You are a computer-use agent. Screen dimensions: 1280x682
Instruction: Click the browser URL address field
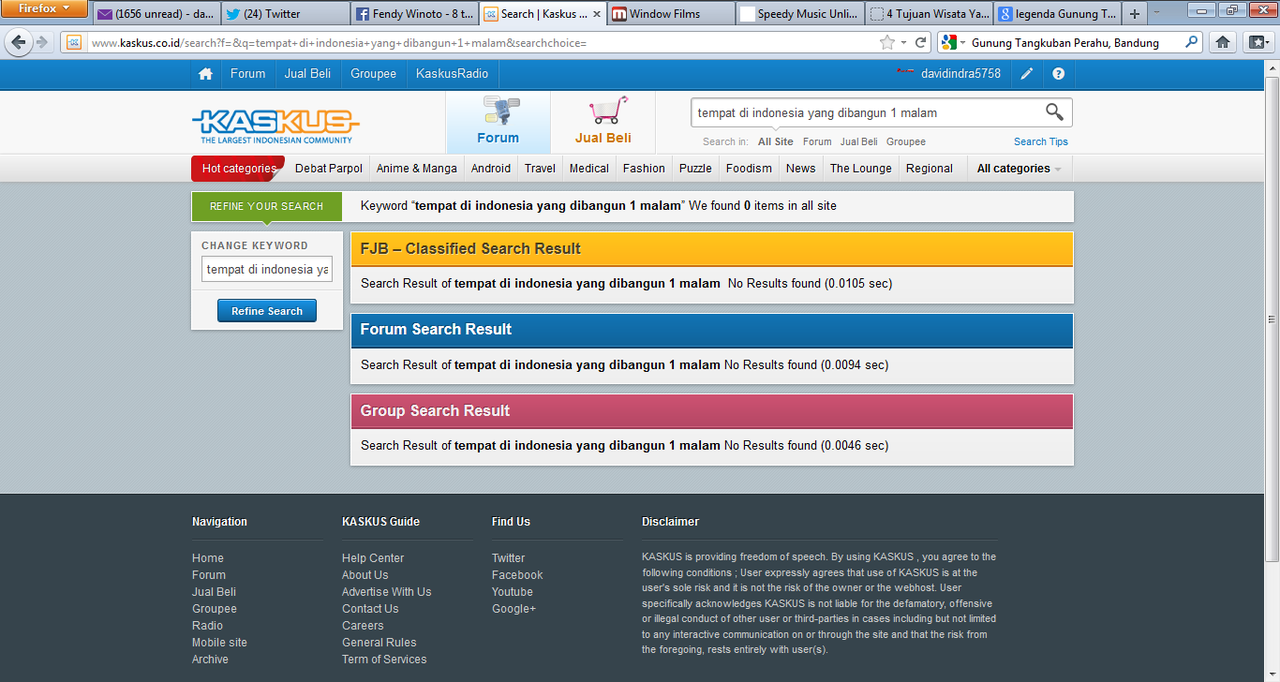tap(480, 43)
